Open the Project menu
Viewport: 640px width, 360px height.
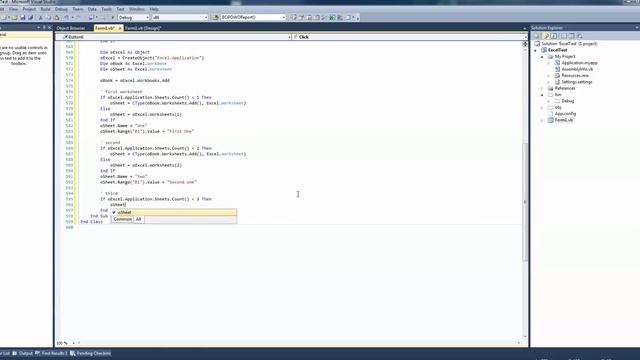(29, 9)
